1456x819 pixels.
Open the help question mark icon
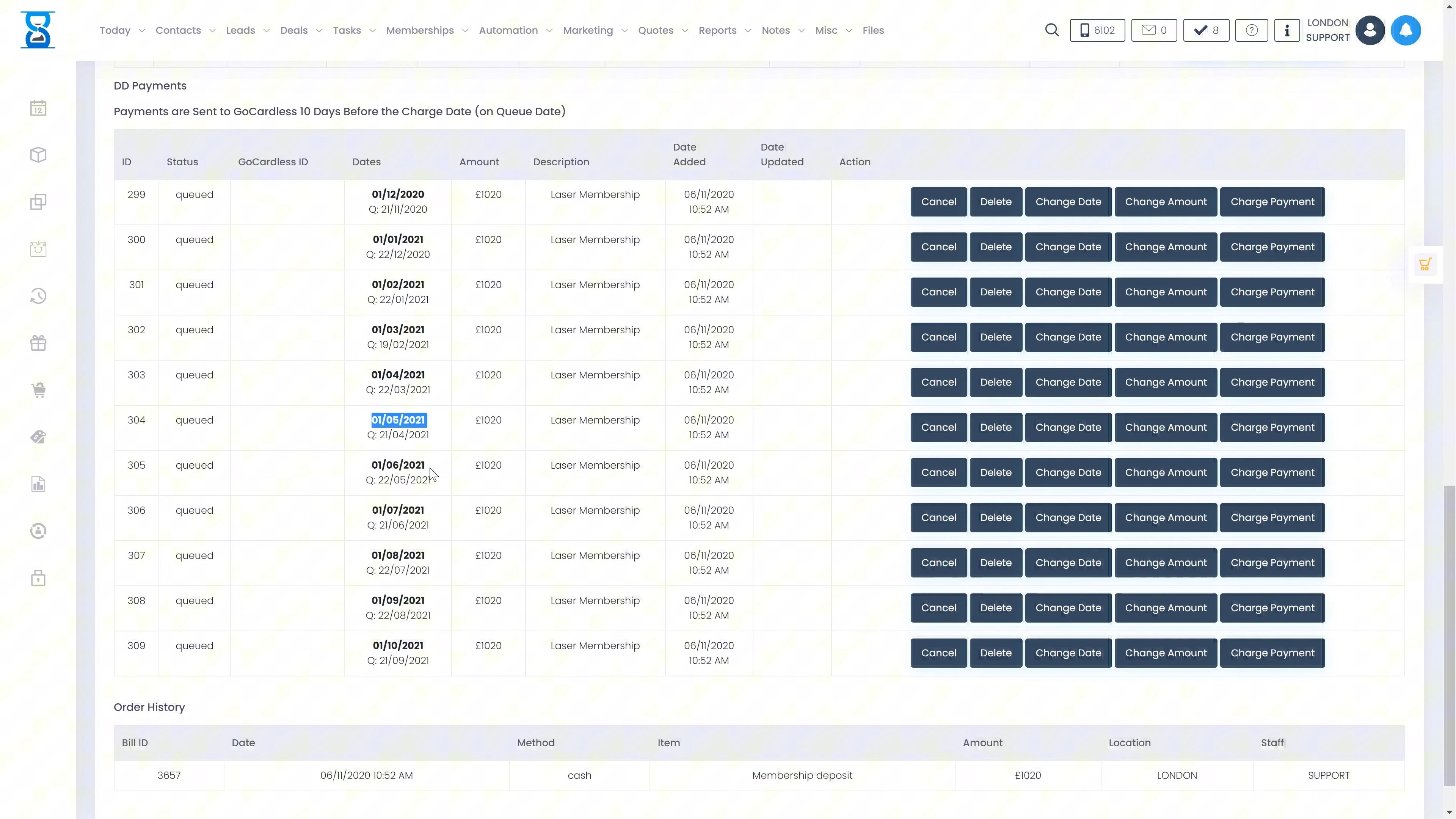1251,30
